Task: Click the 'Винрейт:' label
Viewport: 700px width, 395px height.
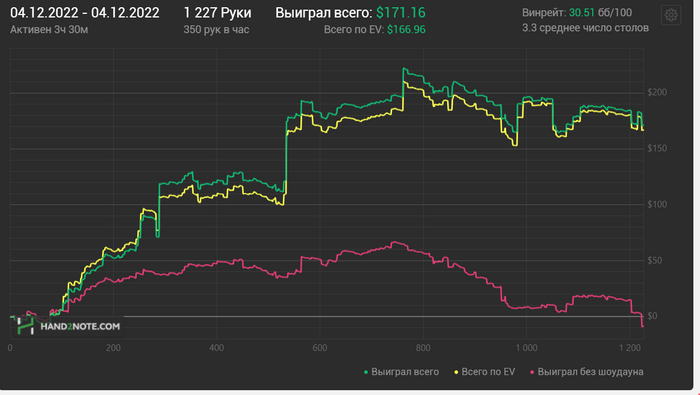Action: tap(544, 13)
